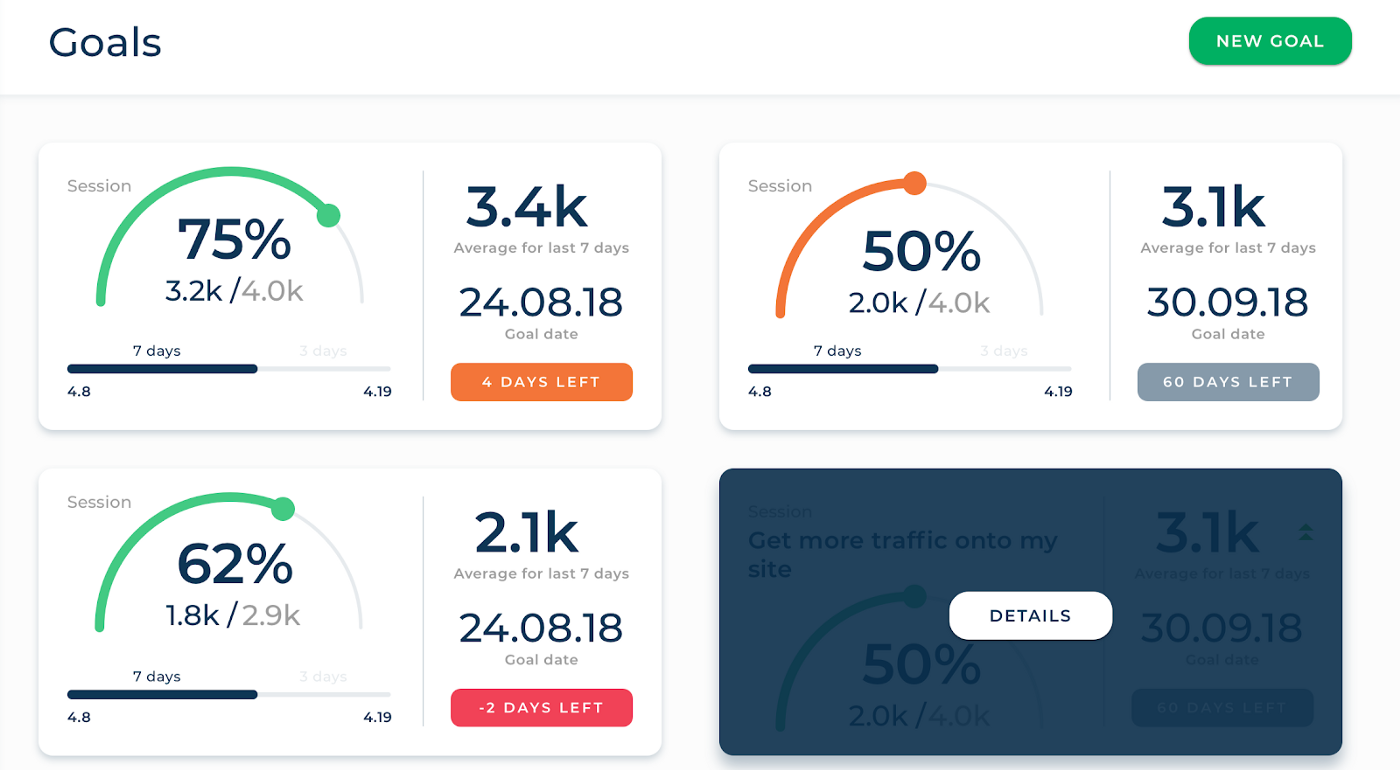Image resolution: width=1400 pixels, height=770 pixels.
Task: Open DETAILS for the traffic goal card
Action: (1030, 616)
